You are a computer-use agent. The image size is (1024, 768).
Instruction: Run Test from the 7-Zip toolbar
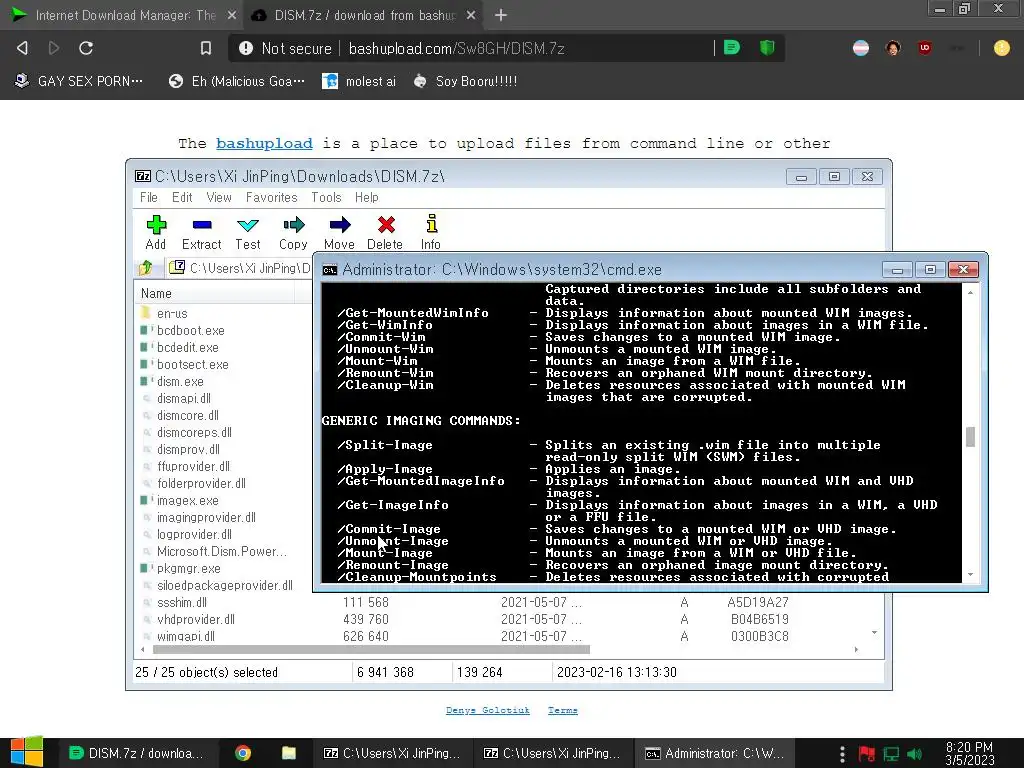tap(248, 232)
